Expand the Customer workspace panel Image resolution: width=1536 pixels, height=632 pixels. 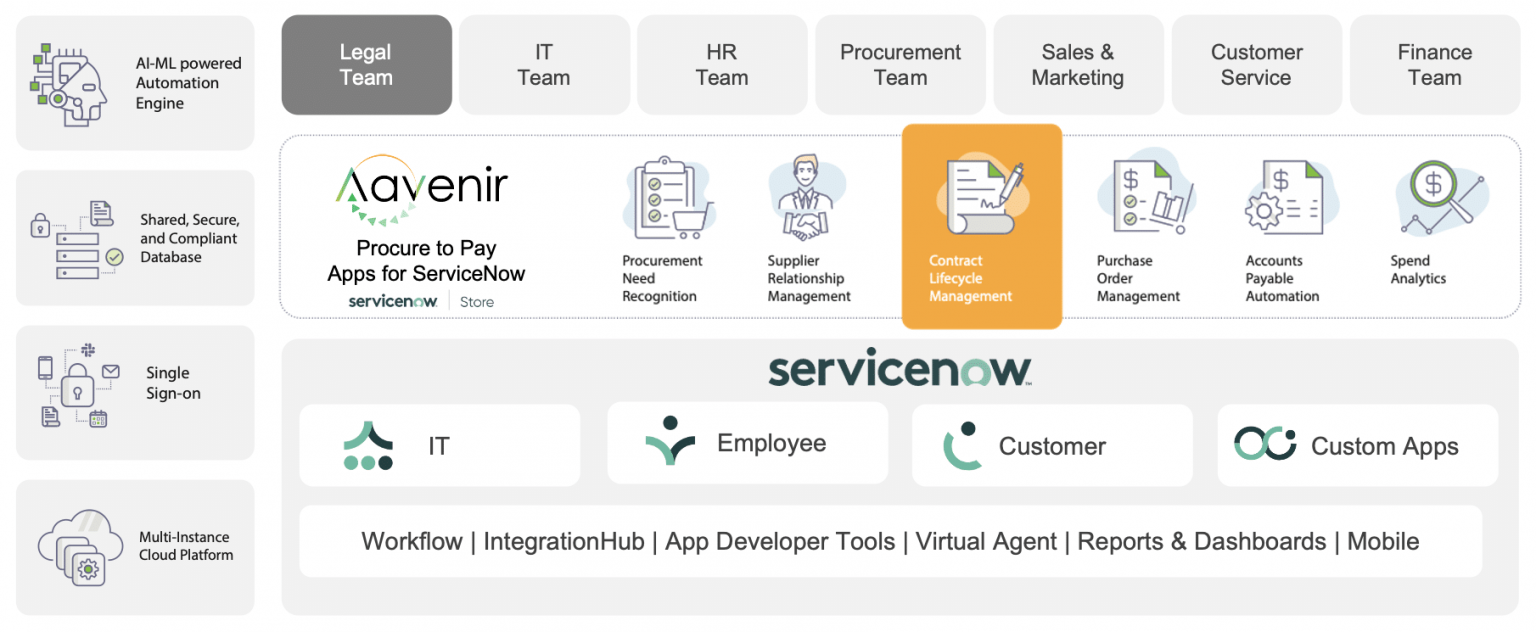coord(1052,445)
